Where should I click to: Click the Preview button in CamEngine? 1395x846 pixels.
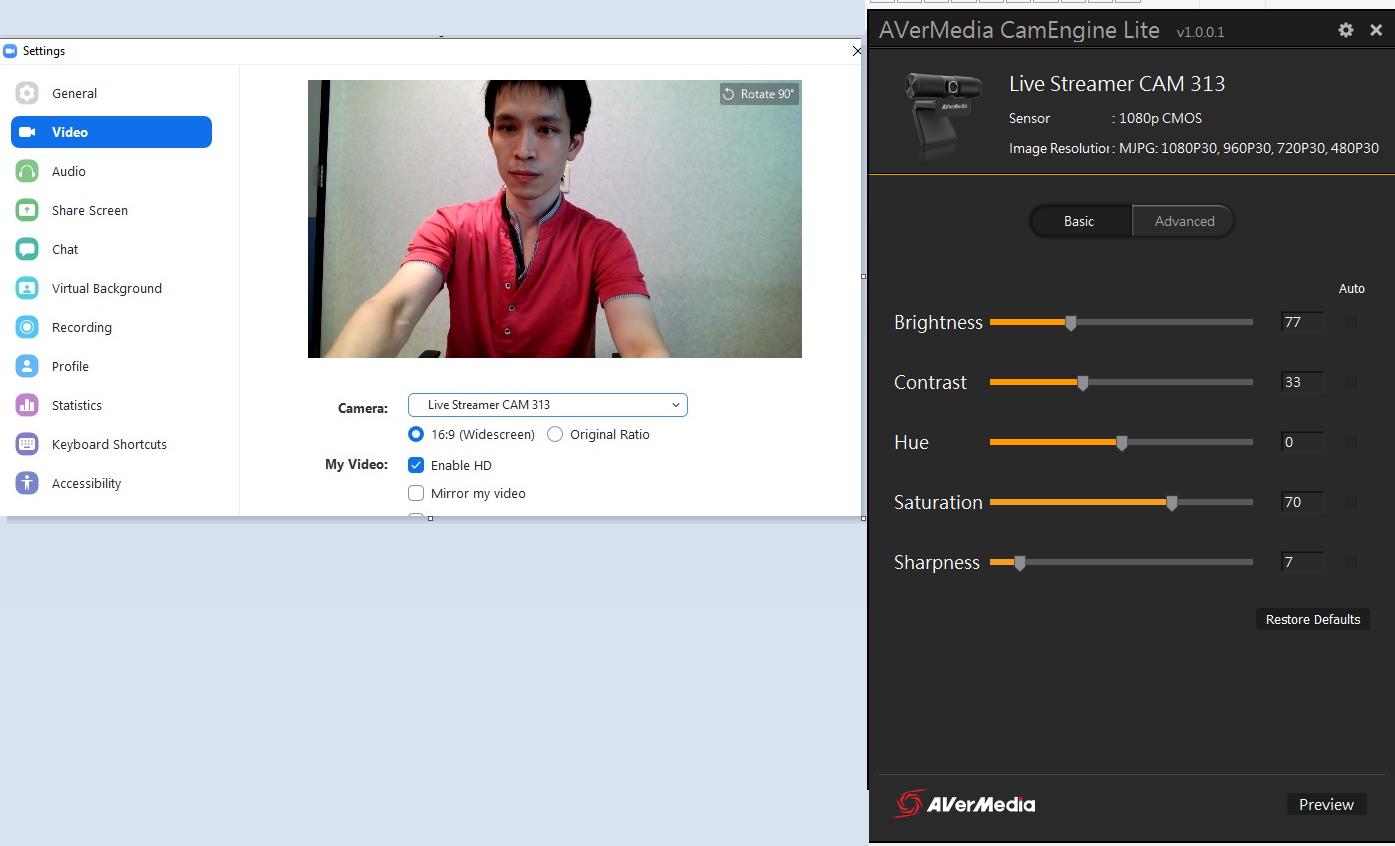pyautogui.click(x=1326, y=804)
